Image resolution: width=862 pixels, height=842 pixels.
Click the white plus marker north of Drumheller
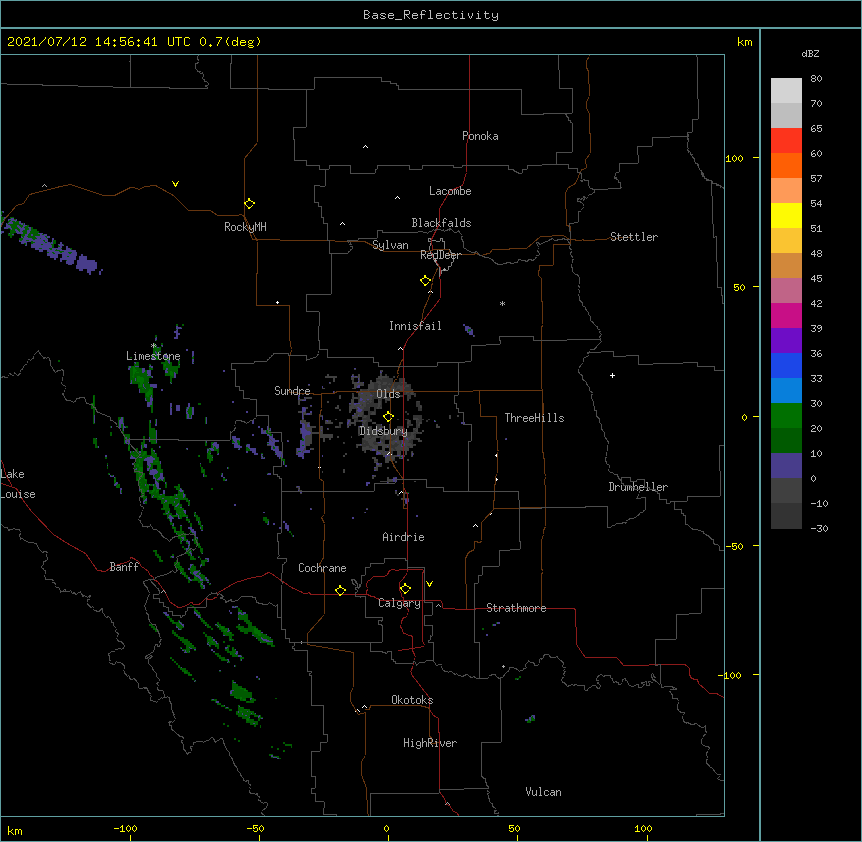(612, 375)
